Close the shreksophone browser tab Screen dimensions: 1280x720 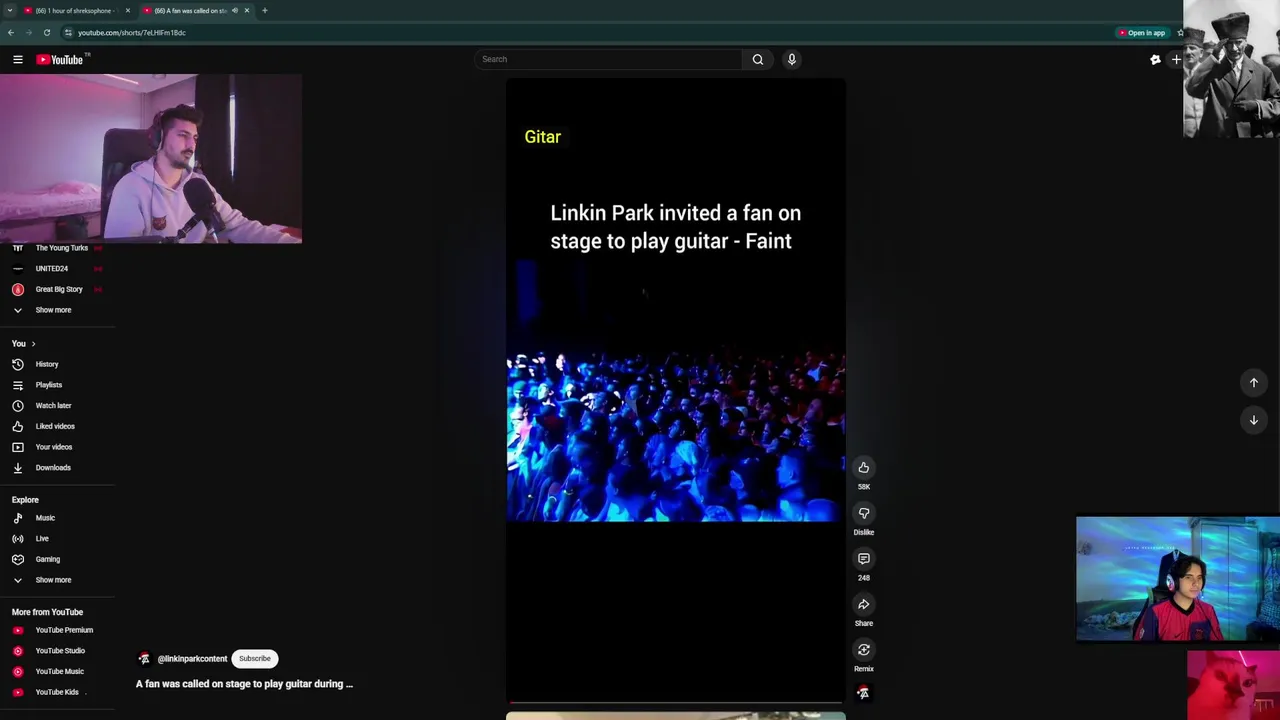coord(127,10)
